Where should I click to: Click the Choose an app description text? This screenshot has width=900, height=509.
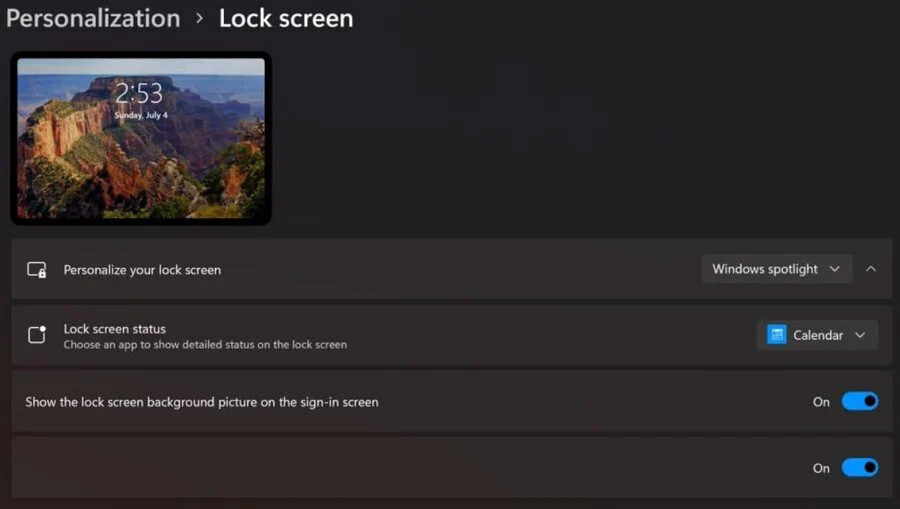[205, 344]
